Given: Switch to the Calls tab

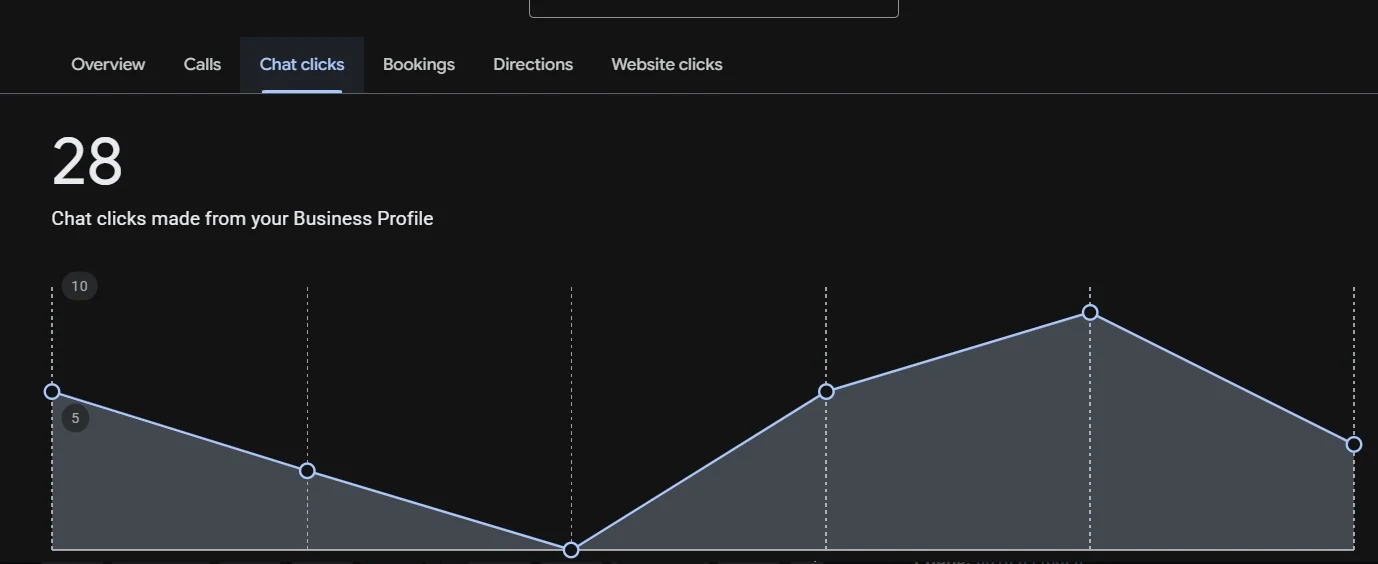Looking at the screenshot, I should pyautogui.click(x=202, y=65).
